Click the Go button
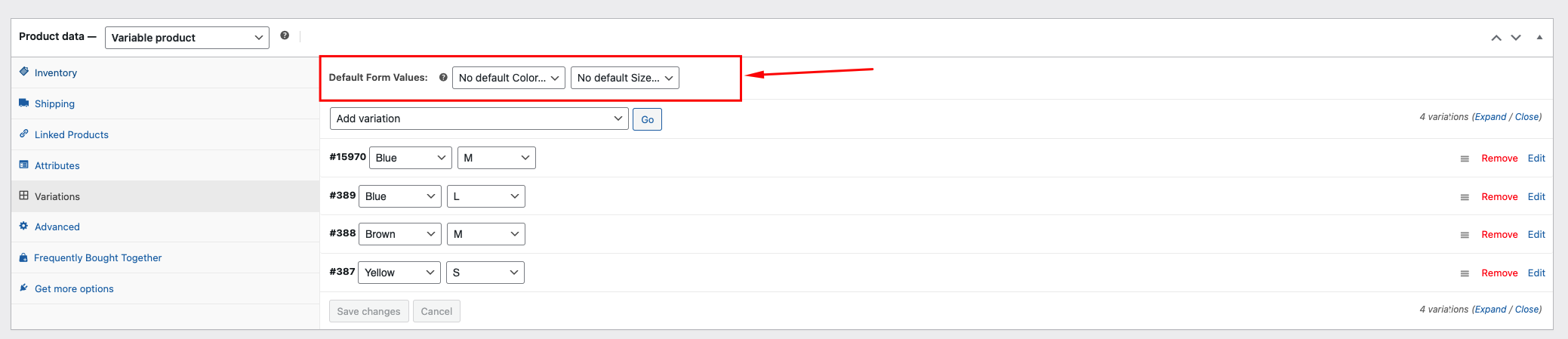Image resolution: width=1568 pixels, height=339 pixels. click(x=648, y=119)
